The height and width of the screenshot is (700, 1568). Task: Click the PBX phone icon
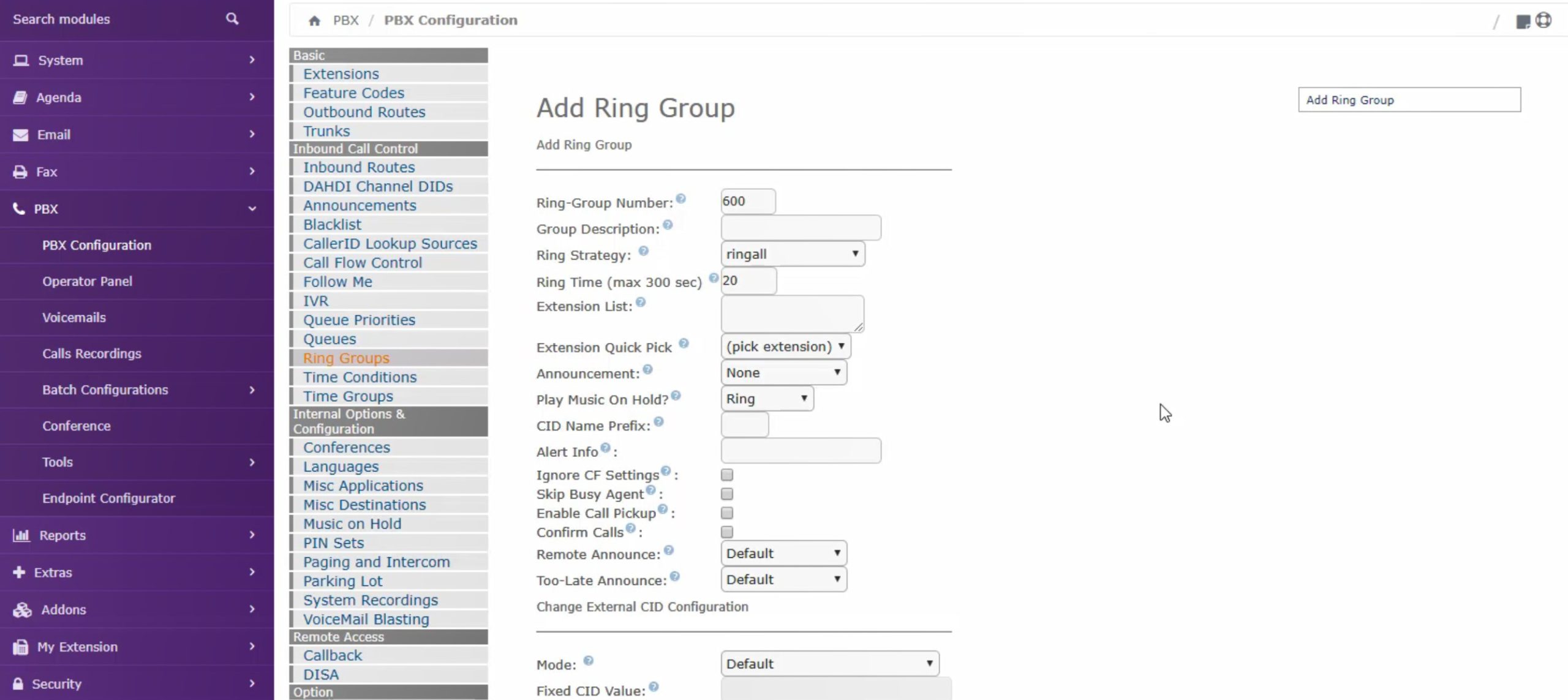[x=19, y=209]
